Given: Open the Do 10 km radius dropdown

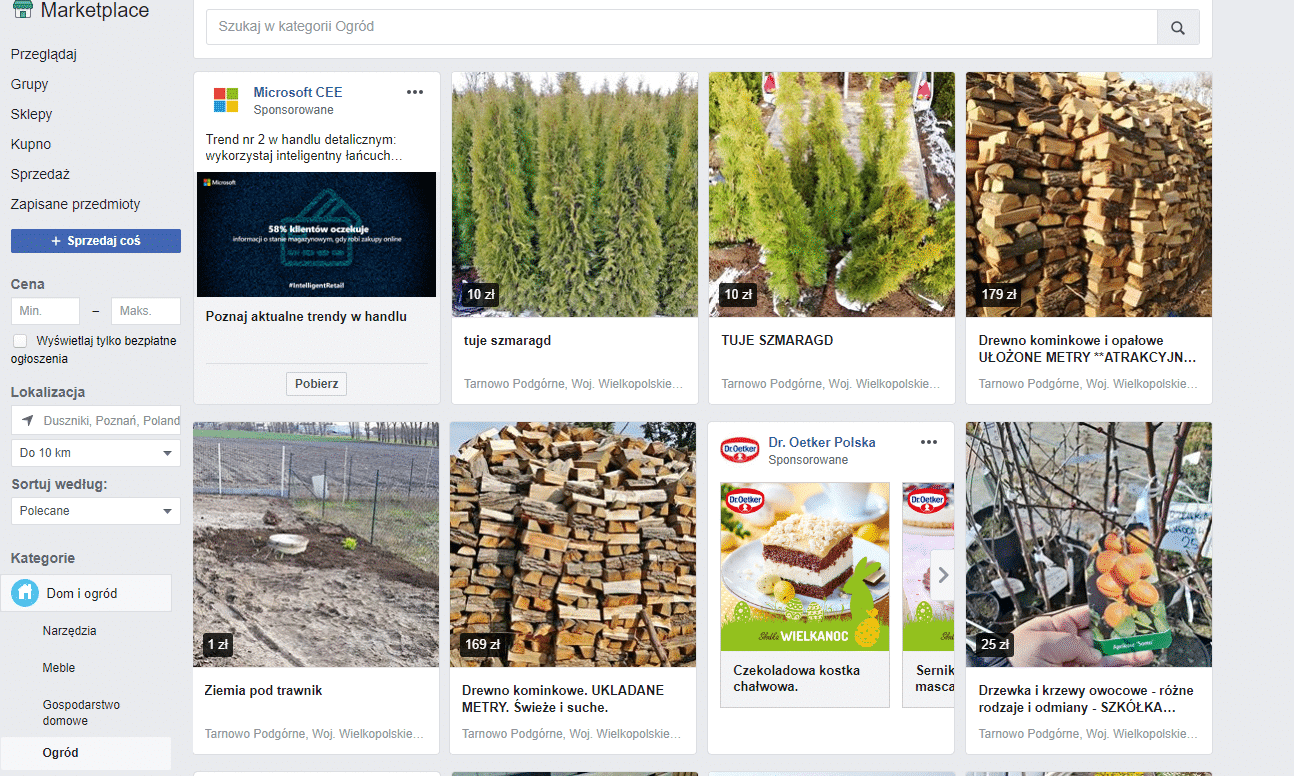Looking at the screenshot, I should click(96, 453).
